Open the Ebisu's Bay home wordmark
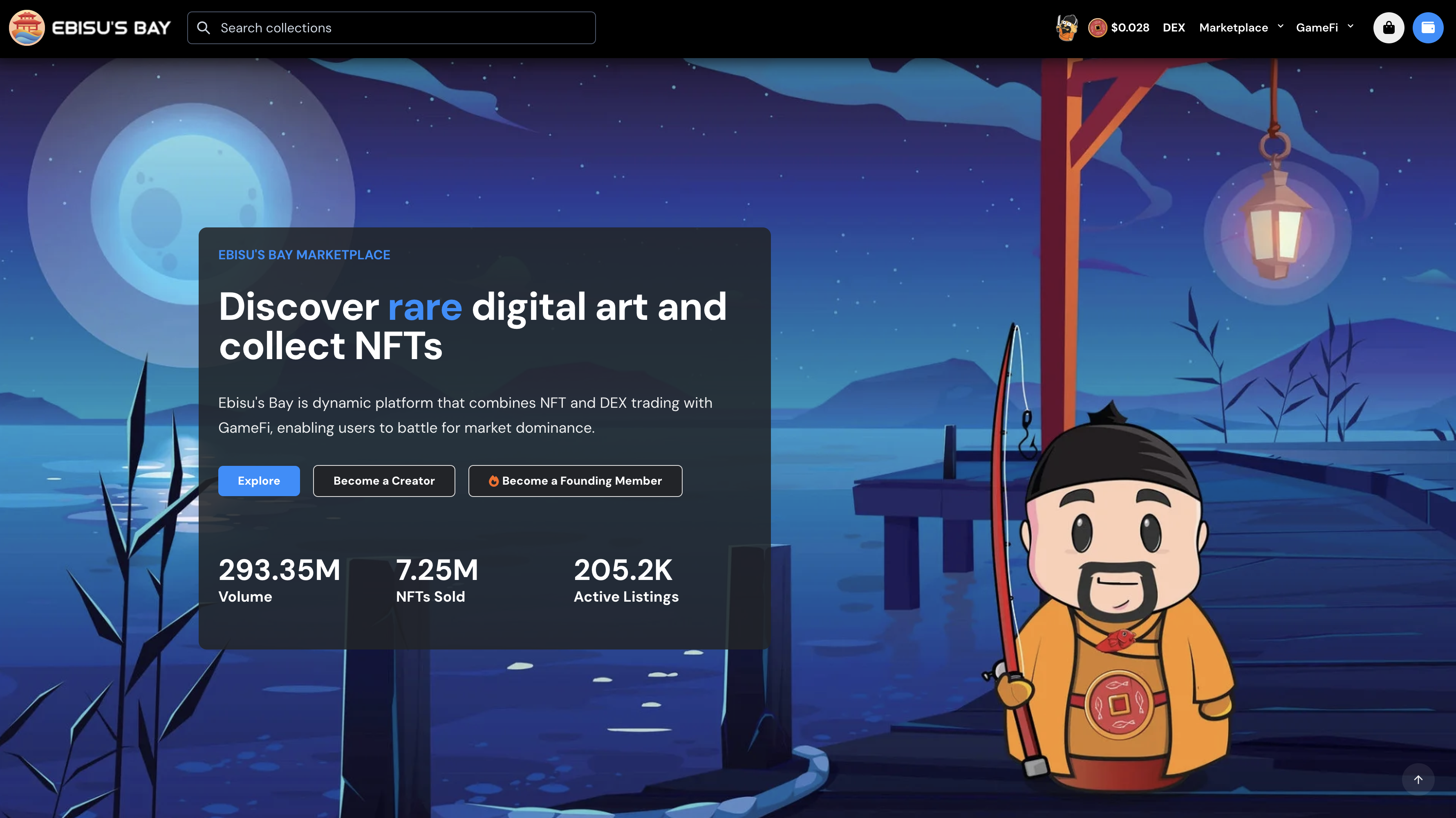This screenshot has width=1456, height=818. [111, 28]
